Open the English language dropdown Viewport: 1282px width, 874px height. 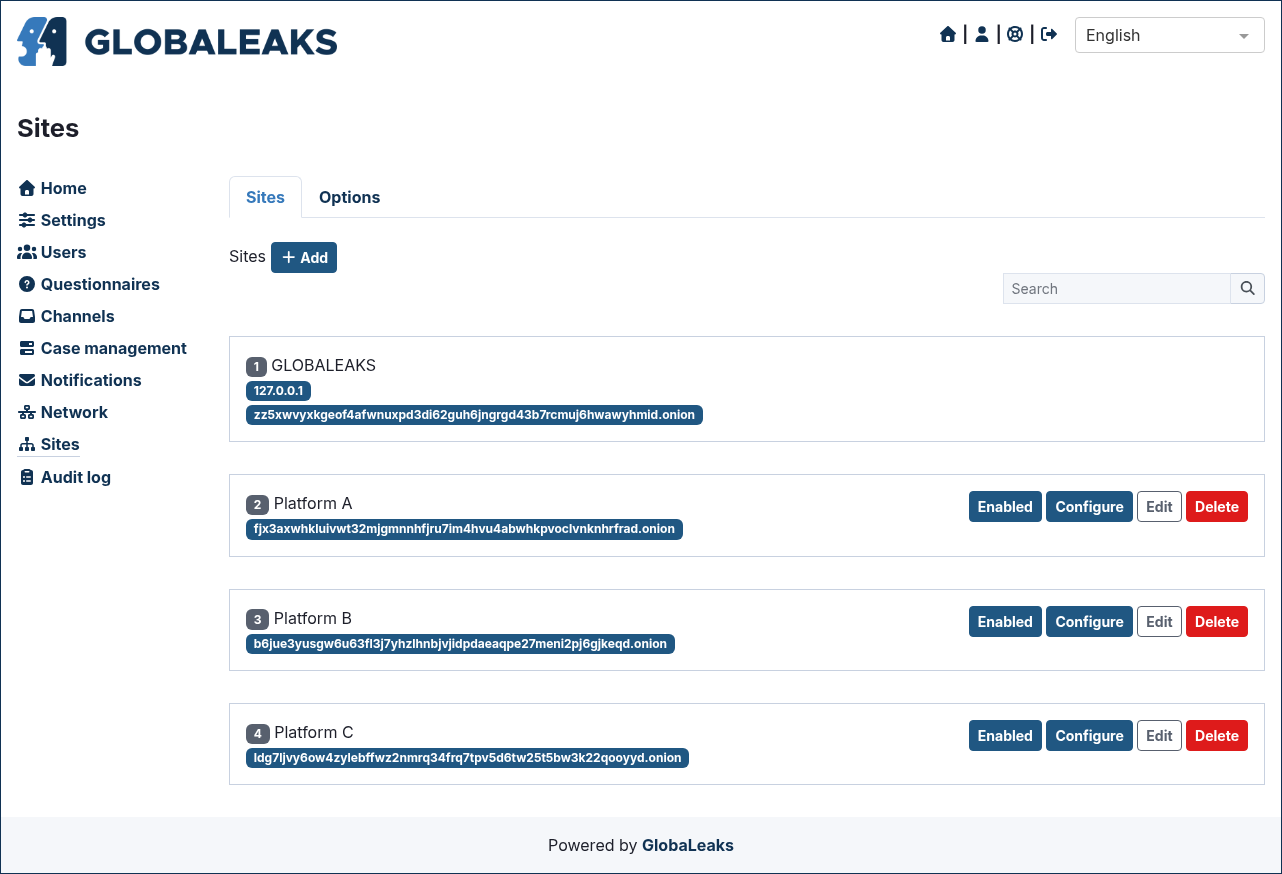coord(1169,35)
